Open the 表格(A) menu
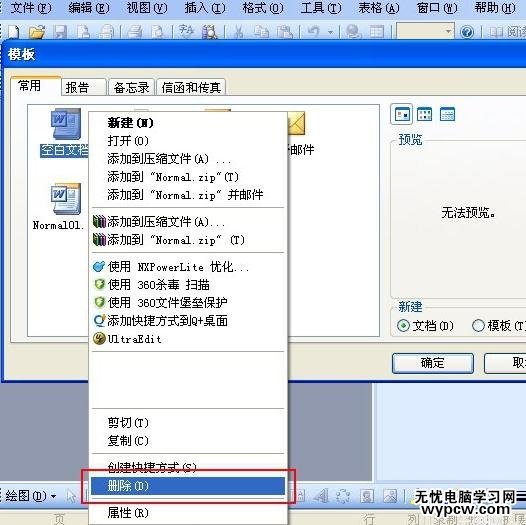The image size is (526, 525). (x=379, y=8)
